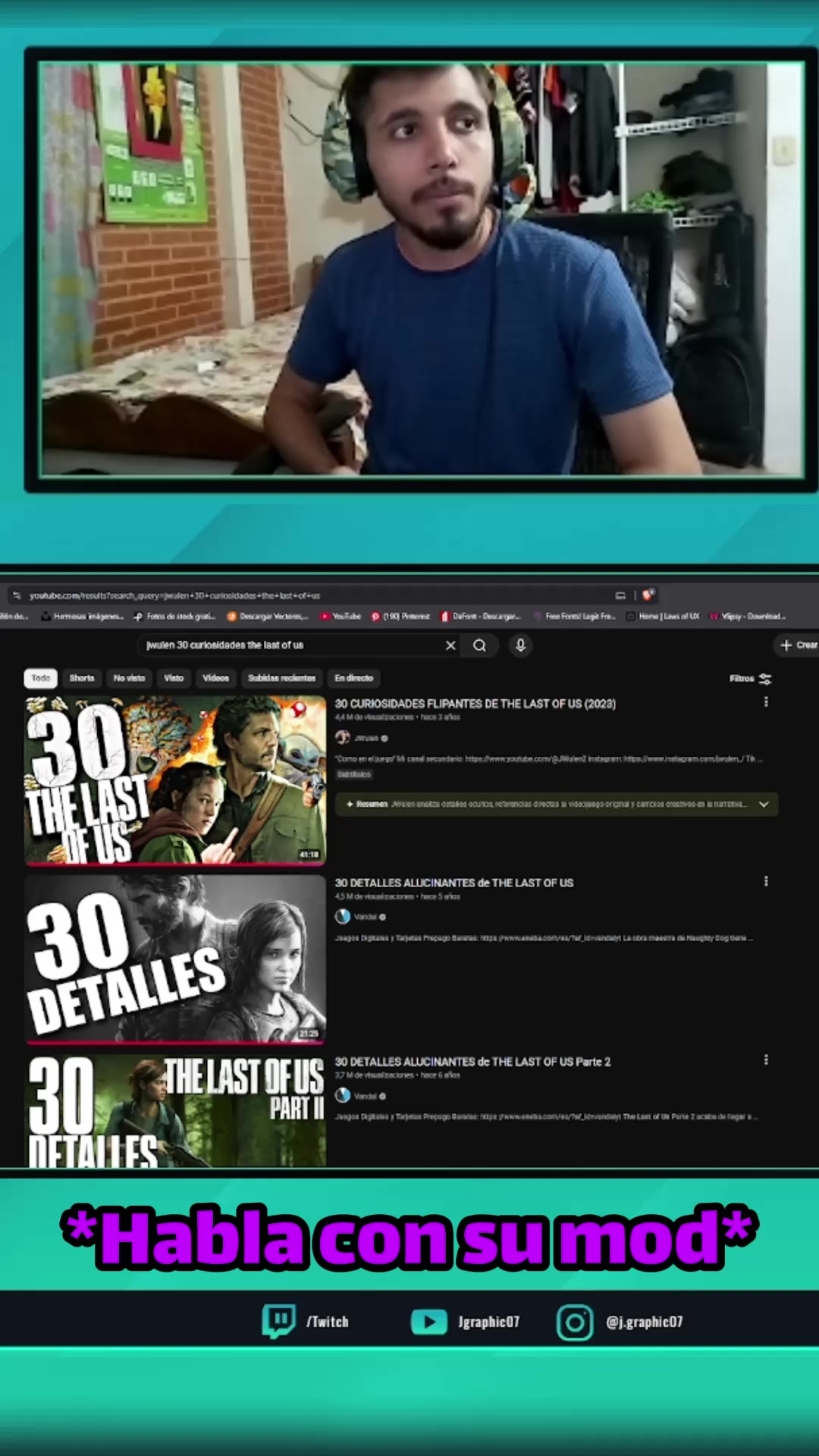Viewport: 819px width, 1456px height.
Task: Open three-dot menu for THE LAST OF US Parte 2 video
Action: pos(766,1060)
